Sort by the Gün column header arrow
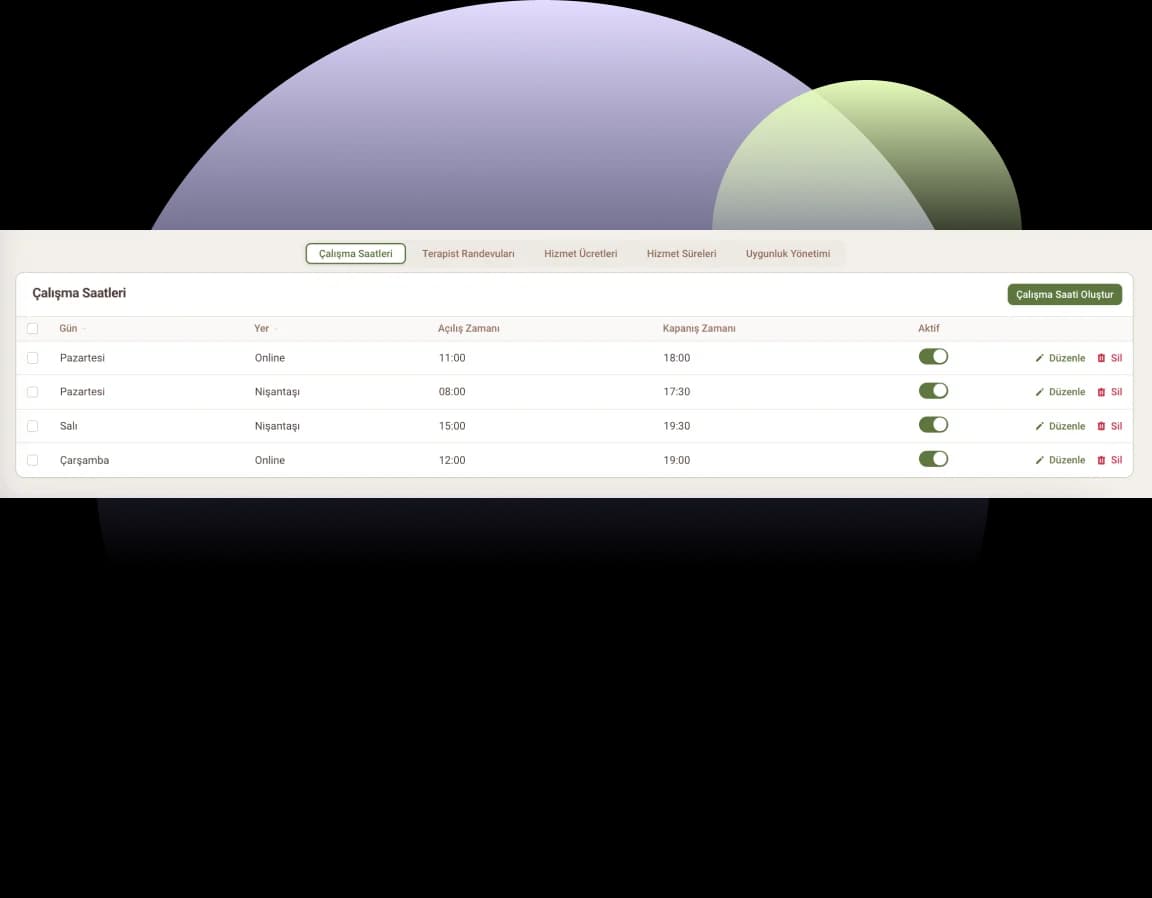 coord(84,329)
